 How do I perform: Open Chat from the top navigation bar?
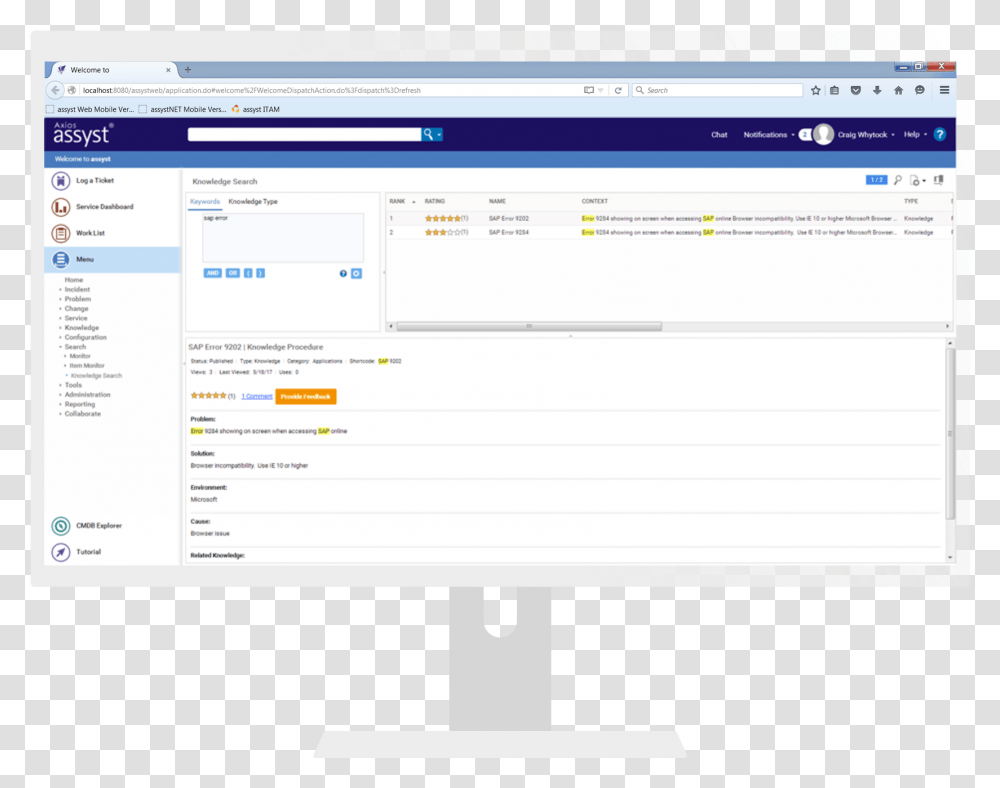tap(719, 135)
